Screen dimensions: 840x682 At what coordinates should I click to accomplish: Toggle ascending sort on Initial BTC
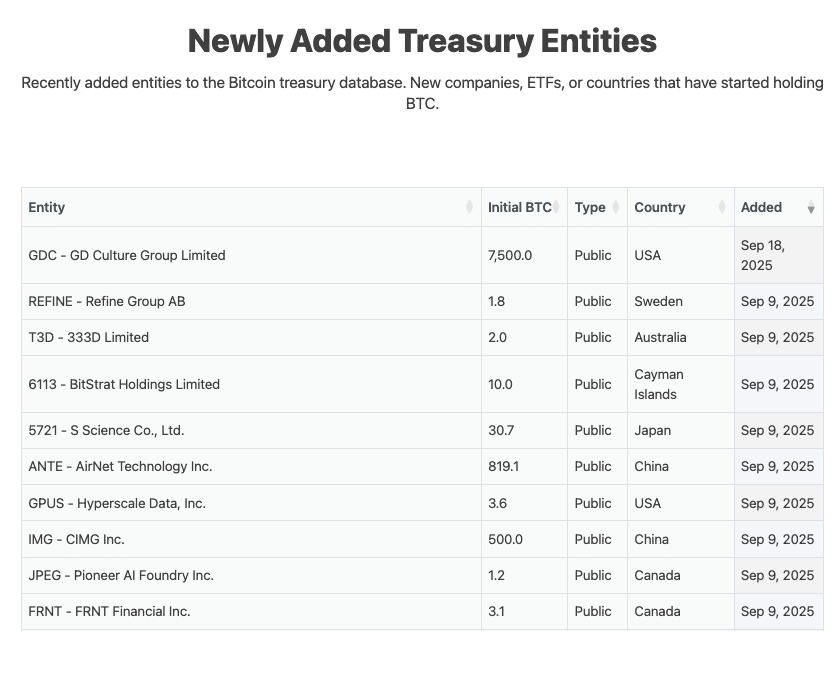click(556, 207)
